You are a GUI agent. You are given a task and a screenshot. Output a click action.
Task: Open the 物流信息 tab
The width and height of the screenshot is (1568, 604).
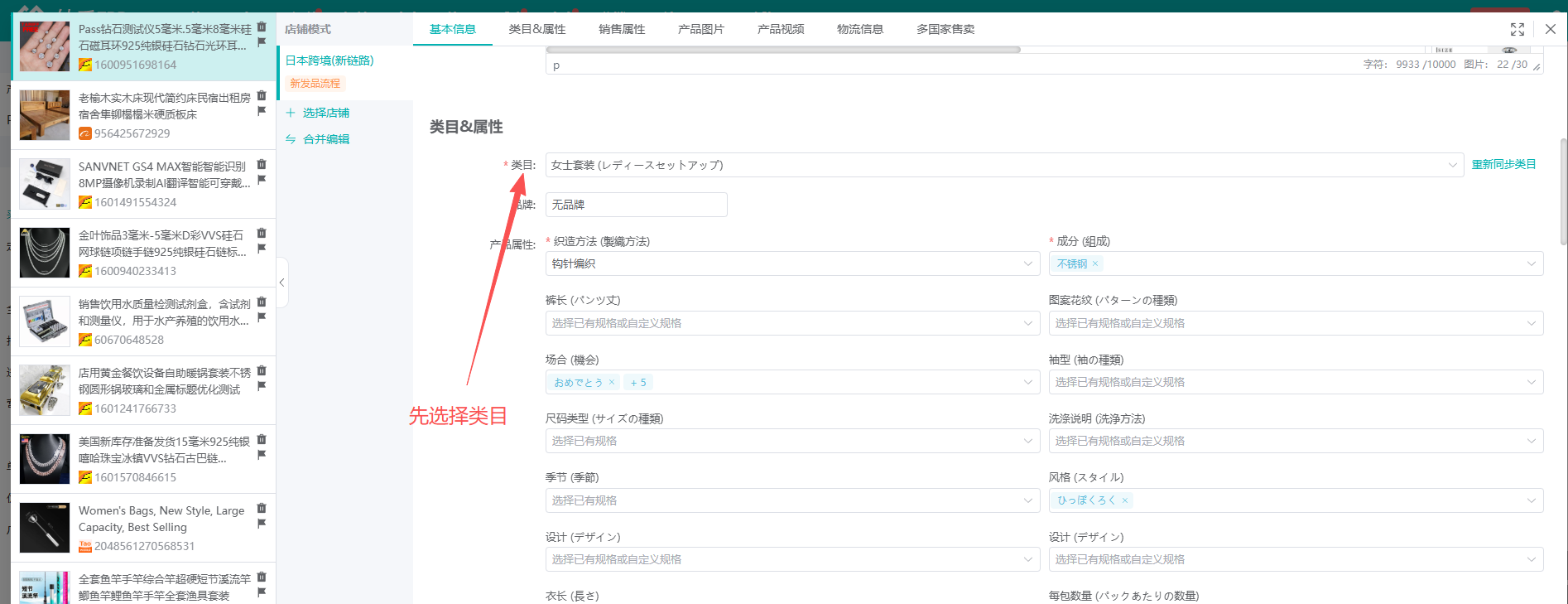[x=859, y=29]
